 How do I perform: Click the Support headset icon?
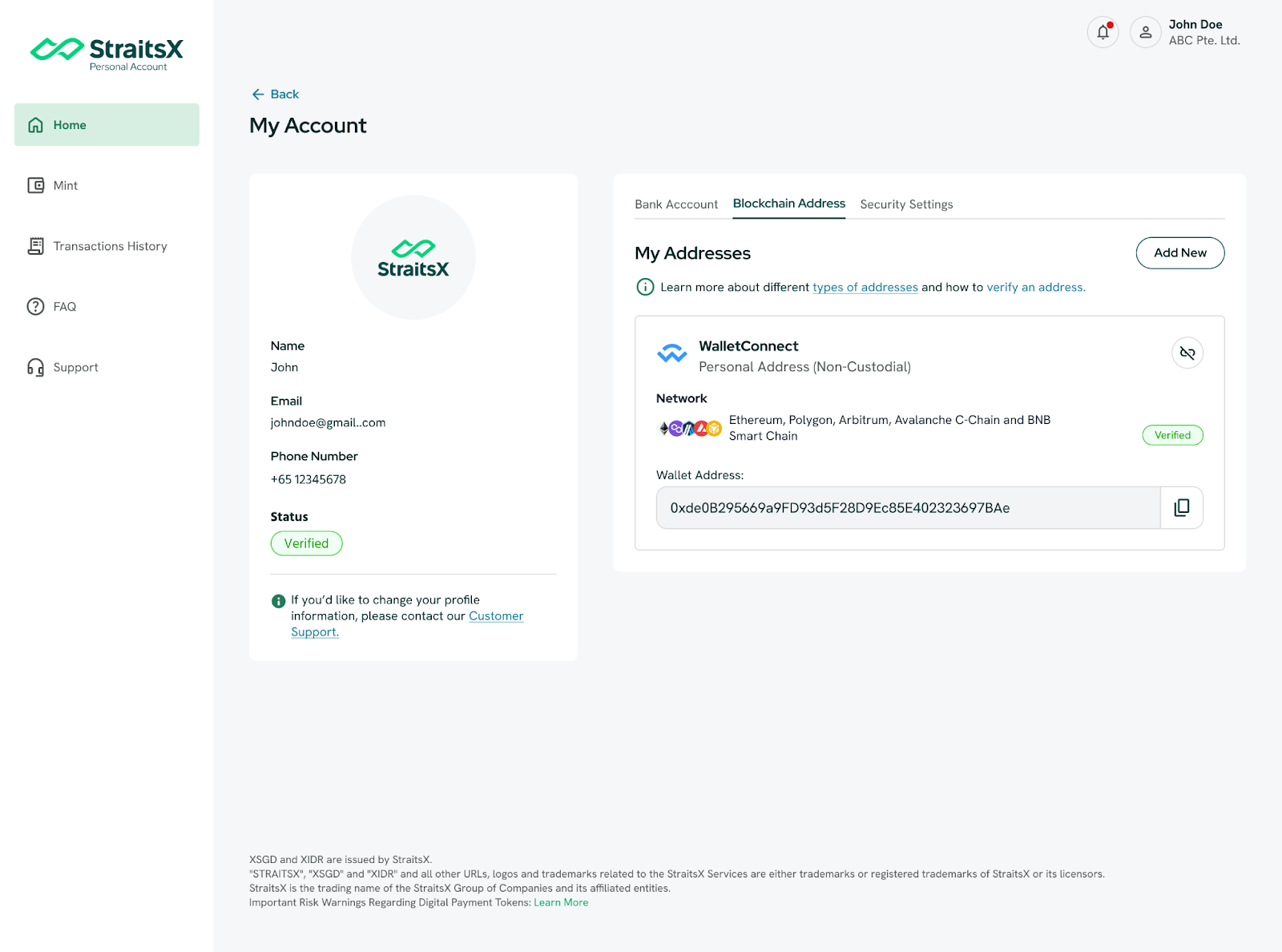pyautogui.click(x=35, y=367)
